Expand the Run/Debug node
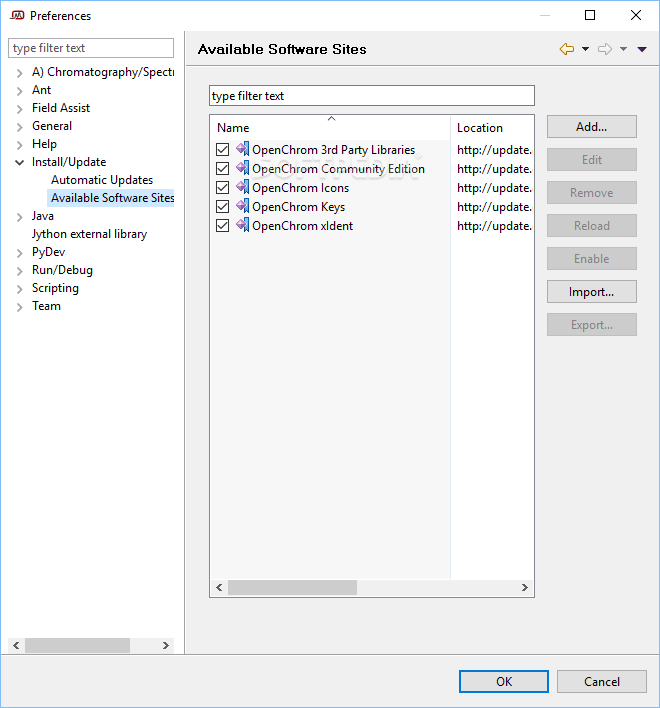The width and height of the screenshot is (660, 708). pyautogui.click(x=19, y=271)
